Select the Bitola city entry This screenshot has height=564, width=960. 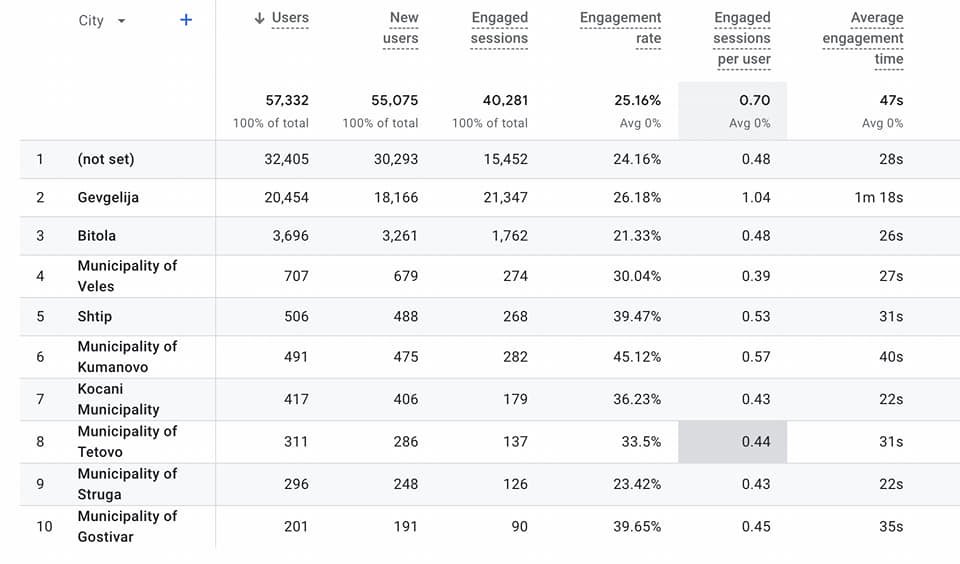pos(97,236)
